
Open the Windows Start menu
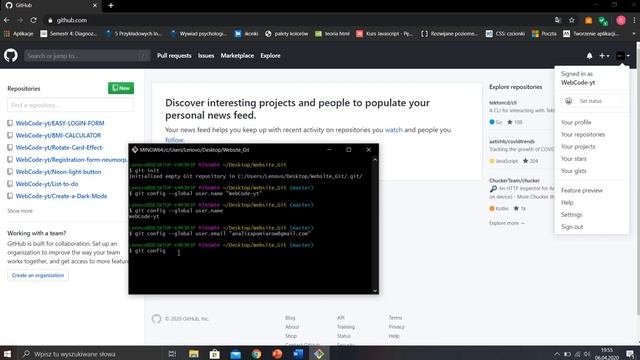[x=7, y=354]
